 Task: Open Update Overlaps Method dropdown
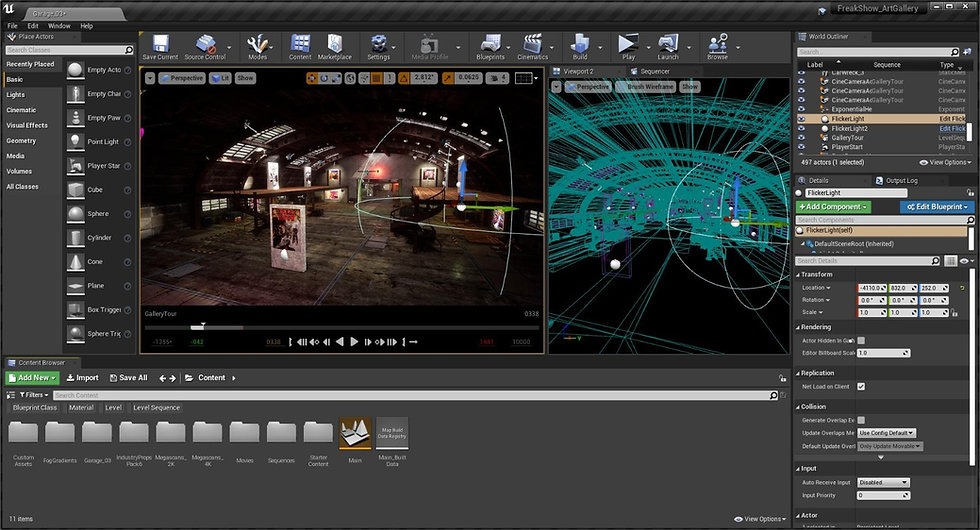point(886,432)
